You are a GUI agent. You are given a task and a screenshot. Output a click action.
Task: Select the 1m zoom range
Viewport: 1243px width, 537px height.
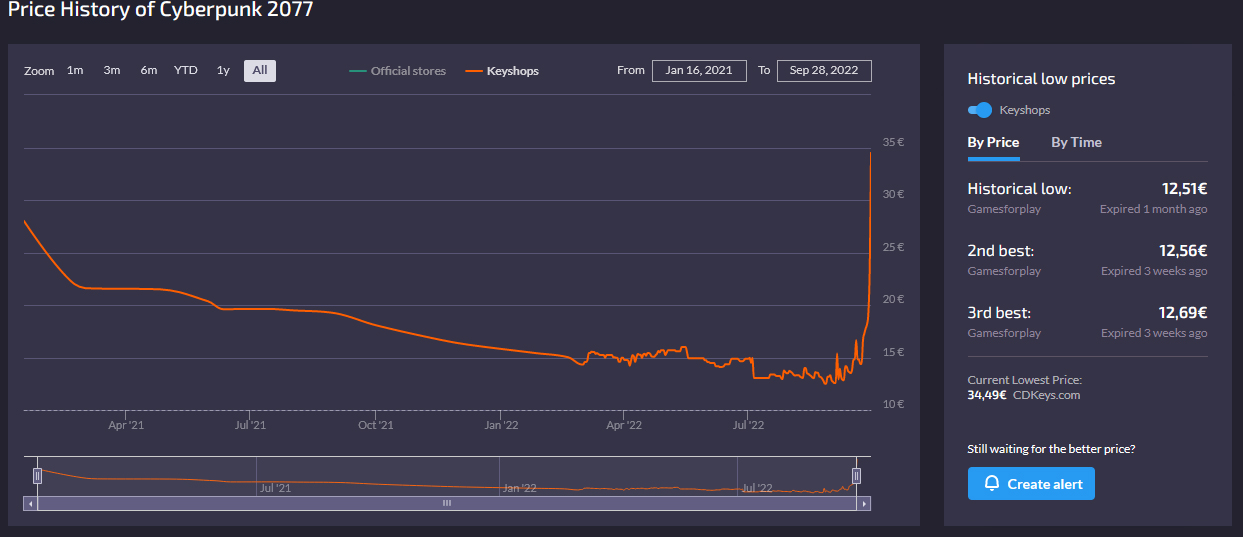pyautogui.click(x=75, y=70)
